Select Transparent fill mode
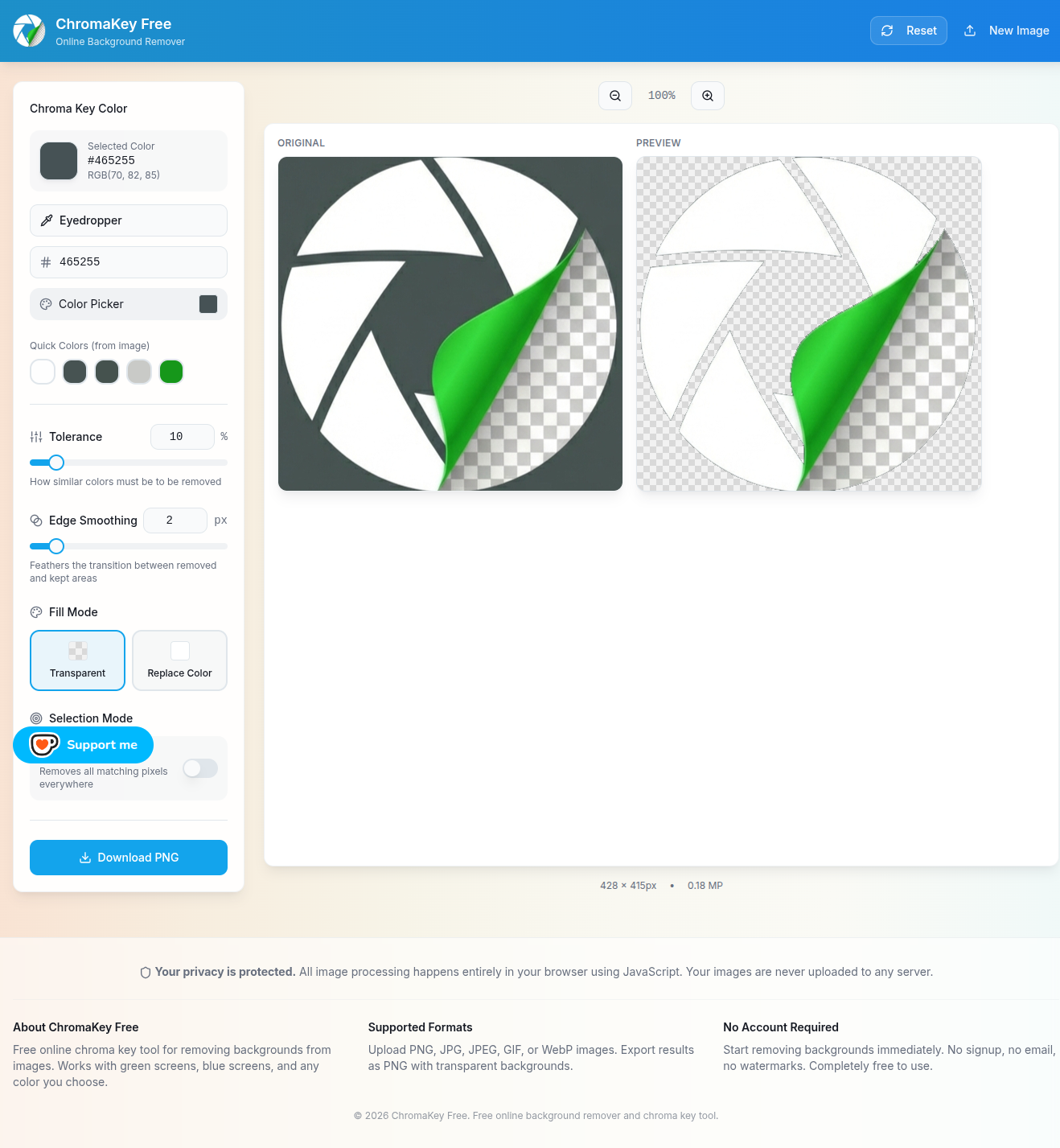 click(77, 660)
